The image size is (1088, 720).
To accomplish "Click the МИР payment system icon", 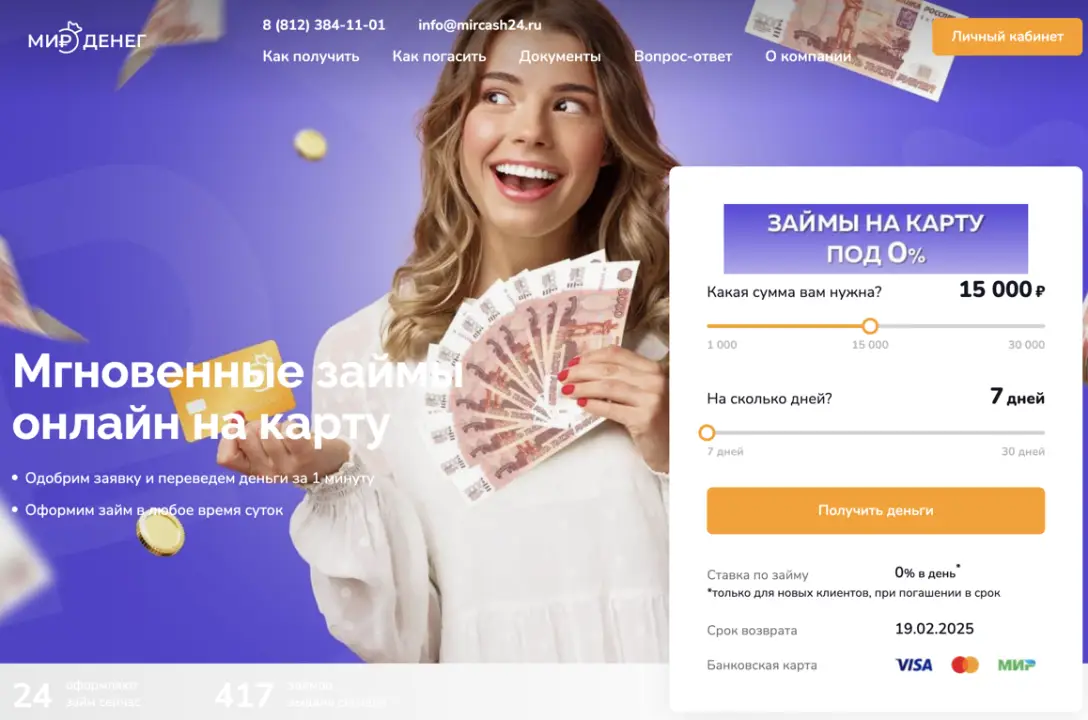I will [x=1017, y=665].
